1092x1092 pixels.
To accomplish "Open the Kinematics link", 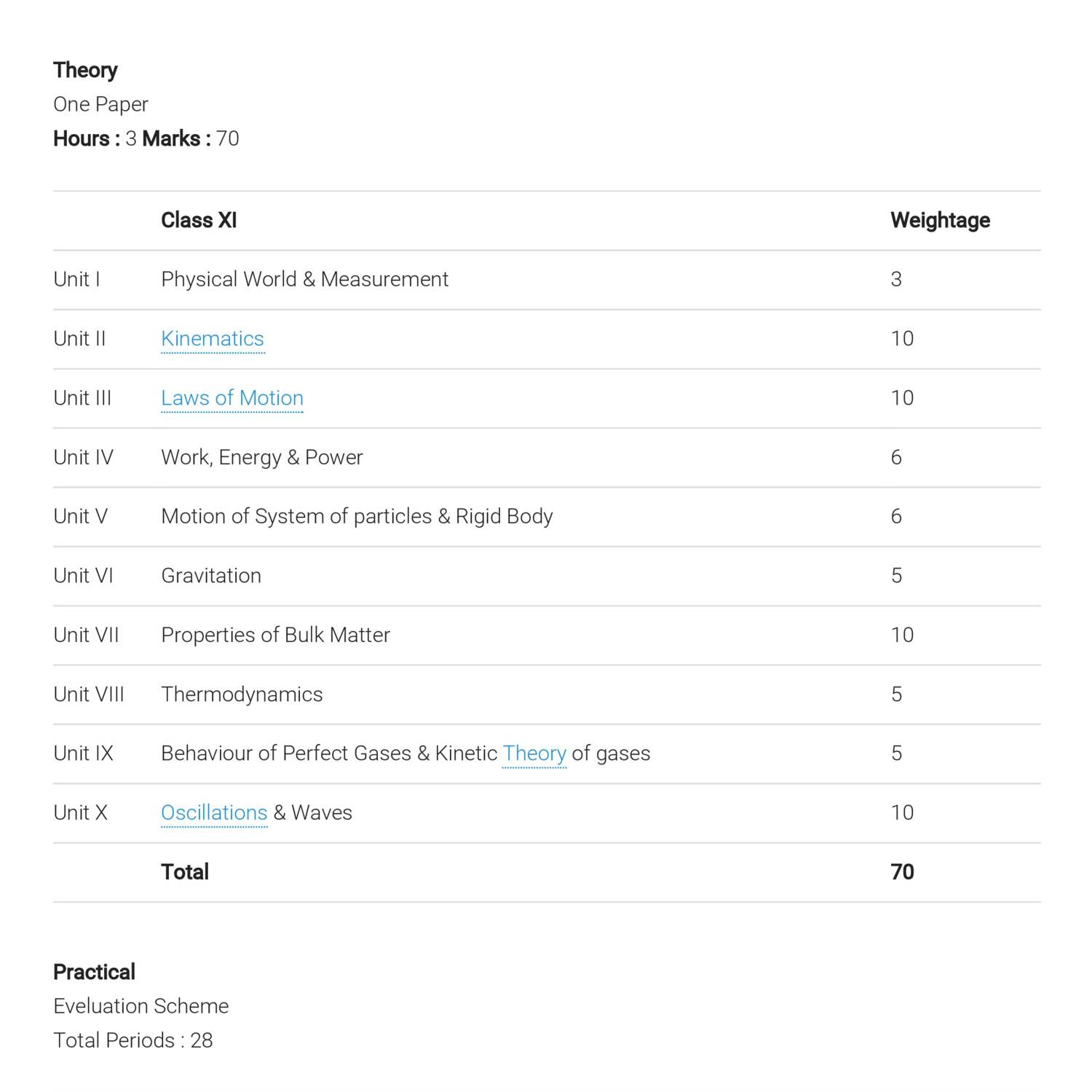I will [212, 339].
